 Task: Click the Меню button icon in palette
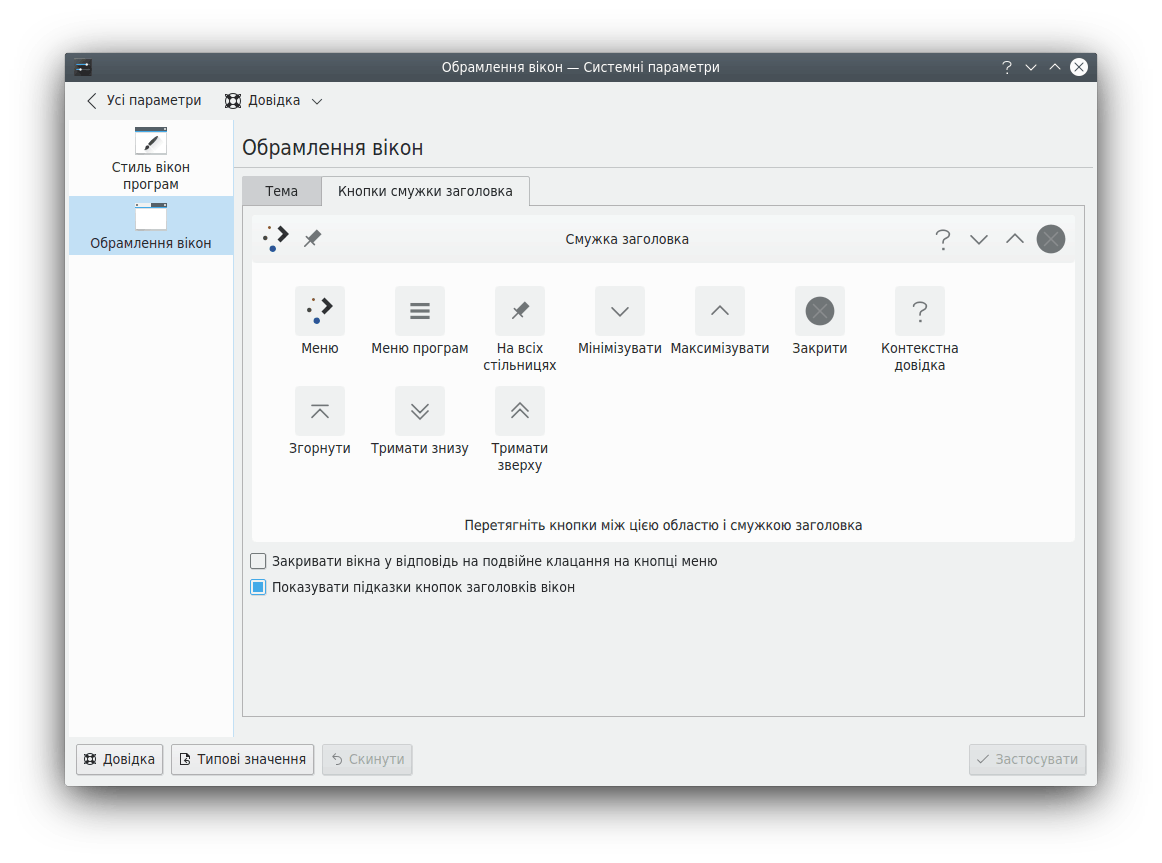[x=320, y=311]
